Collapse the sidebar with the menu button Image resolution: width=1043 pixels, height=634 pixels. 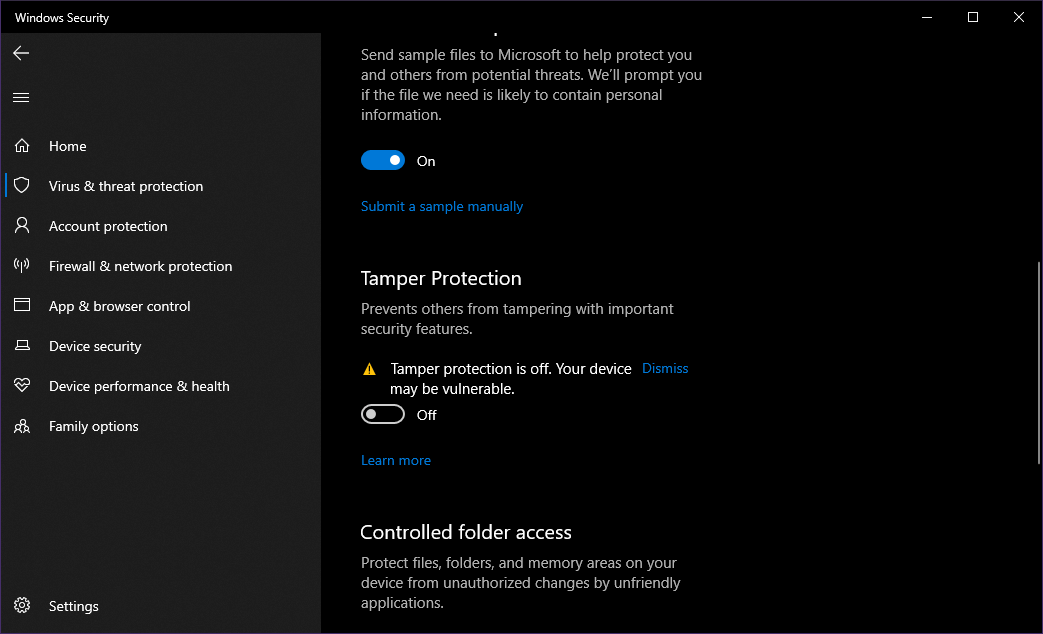[x=21, y=97]
